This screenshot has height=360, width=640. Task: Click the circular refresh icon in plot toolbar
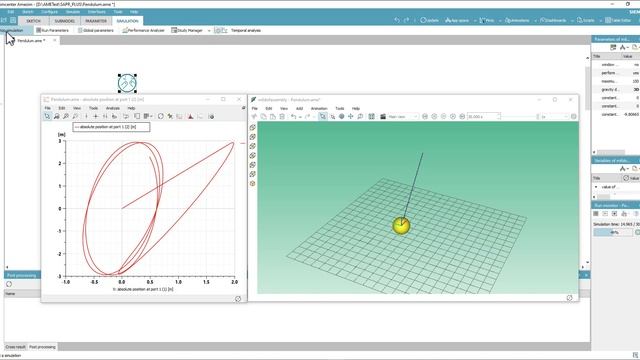point(161,116)
